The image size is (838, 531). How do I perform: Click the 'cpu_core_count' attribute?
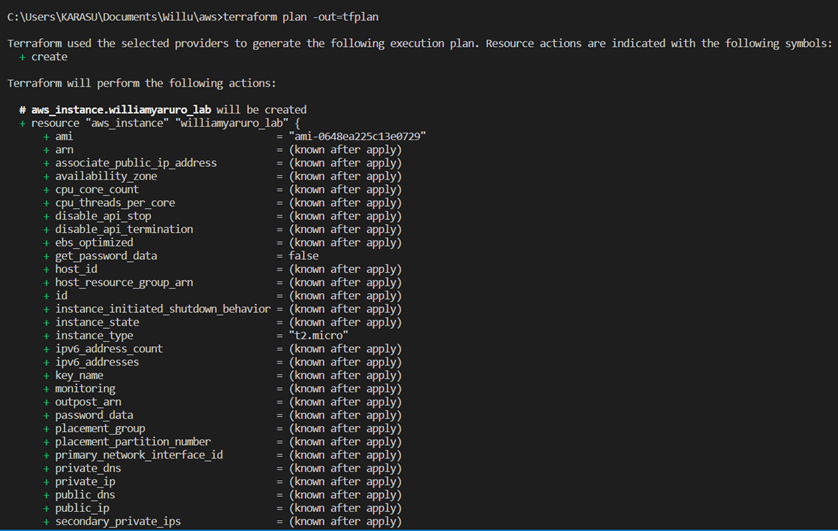pyautogui.click(x=97, y=190)
